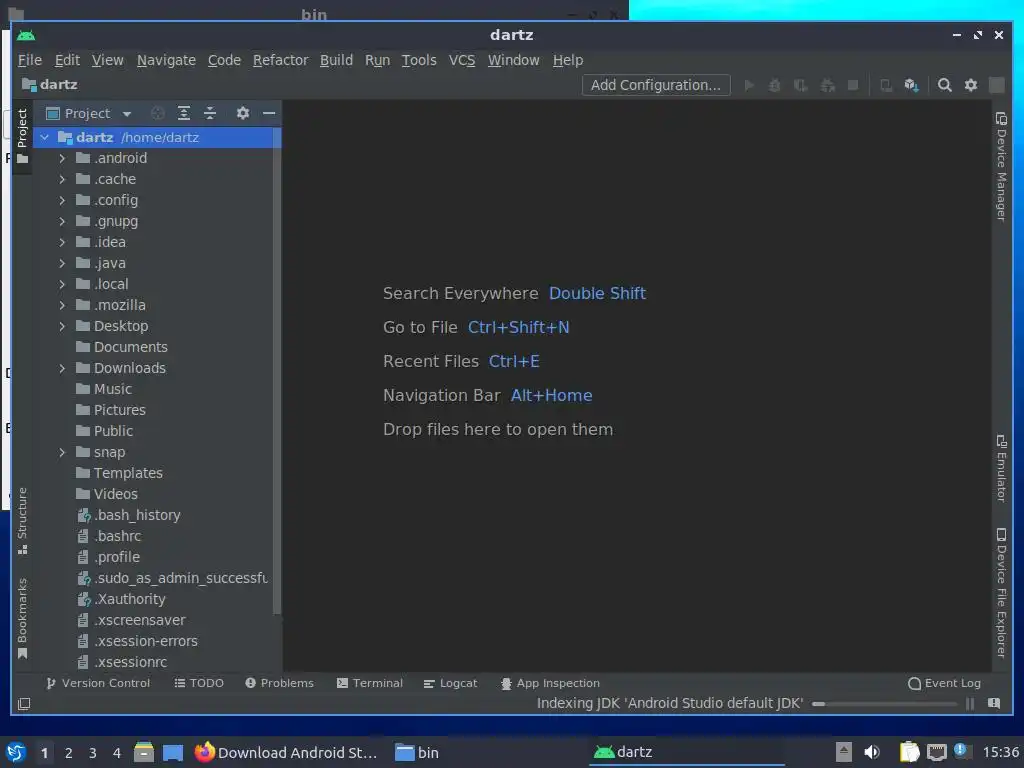
Task: Open the Terminal tool window
Action: [370, 683]
